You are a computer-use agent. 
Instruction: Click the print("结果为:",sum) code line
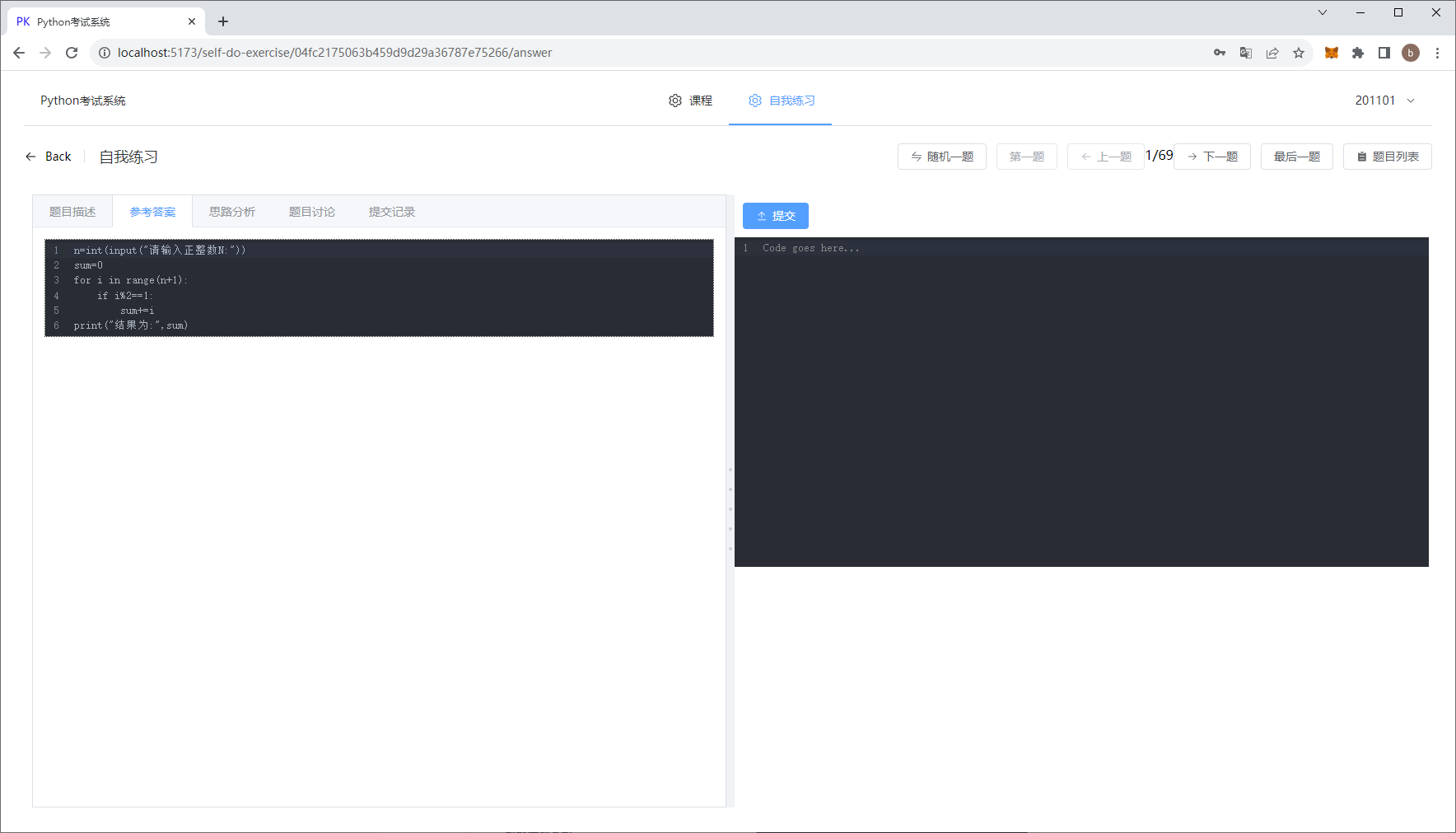click(131, 325)
